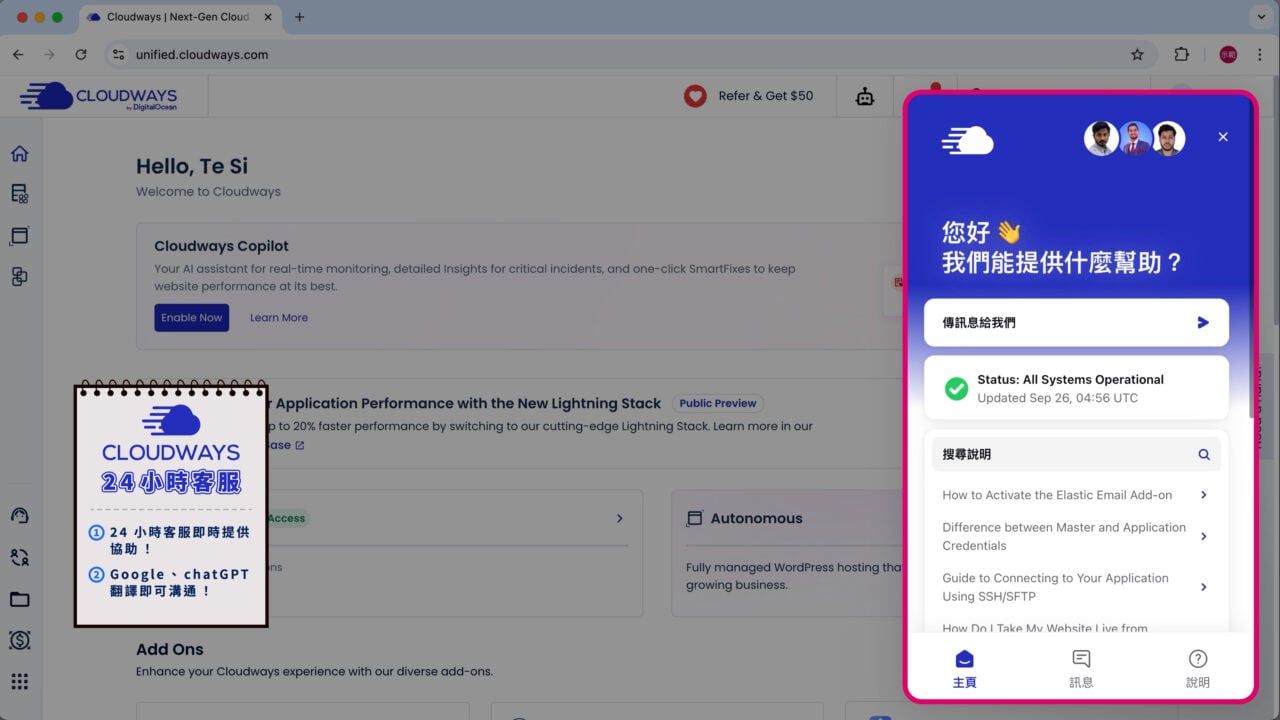
Task: Open the 說明 tab in chat widget
Action: tap(1197, 666)
